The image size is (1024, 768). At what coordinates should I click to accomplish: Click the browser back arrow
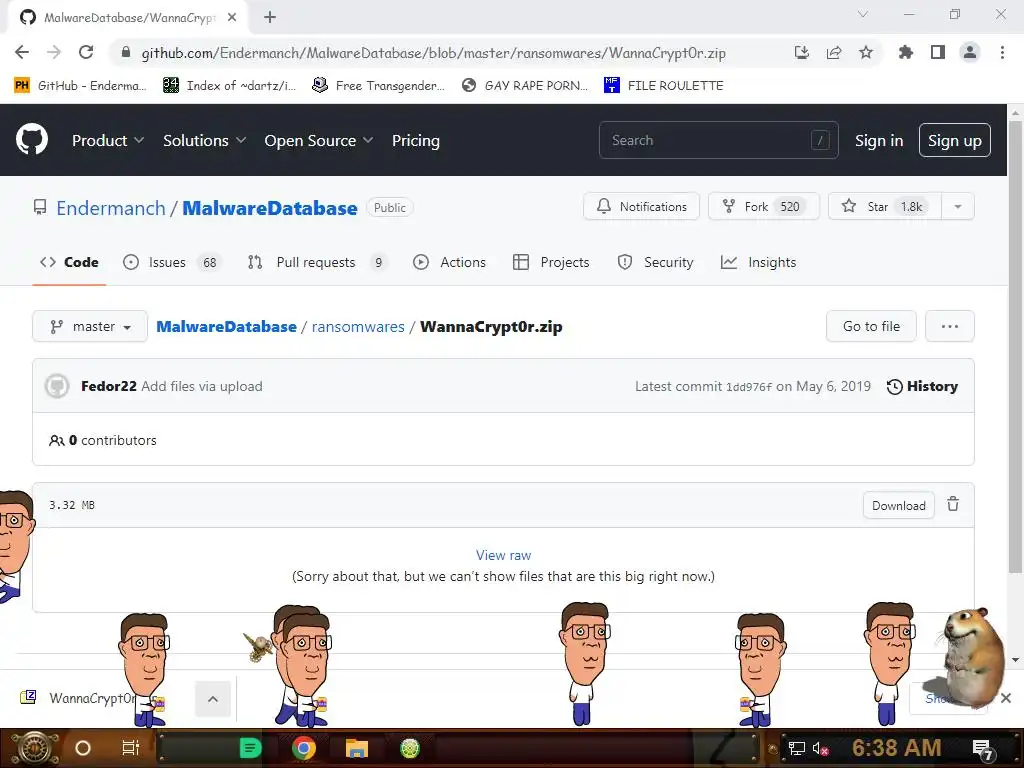tap(22, 52)
